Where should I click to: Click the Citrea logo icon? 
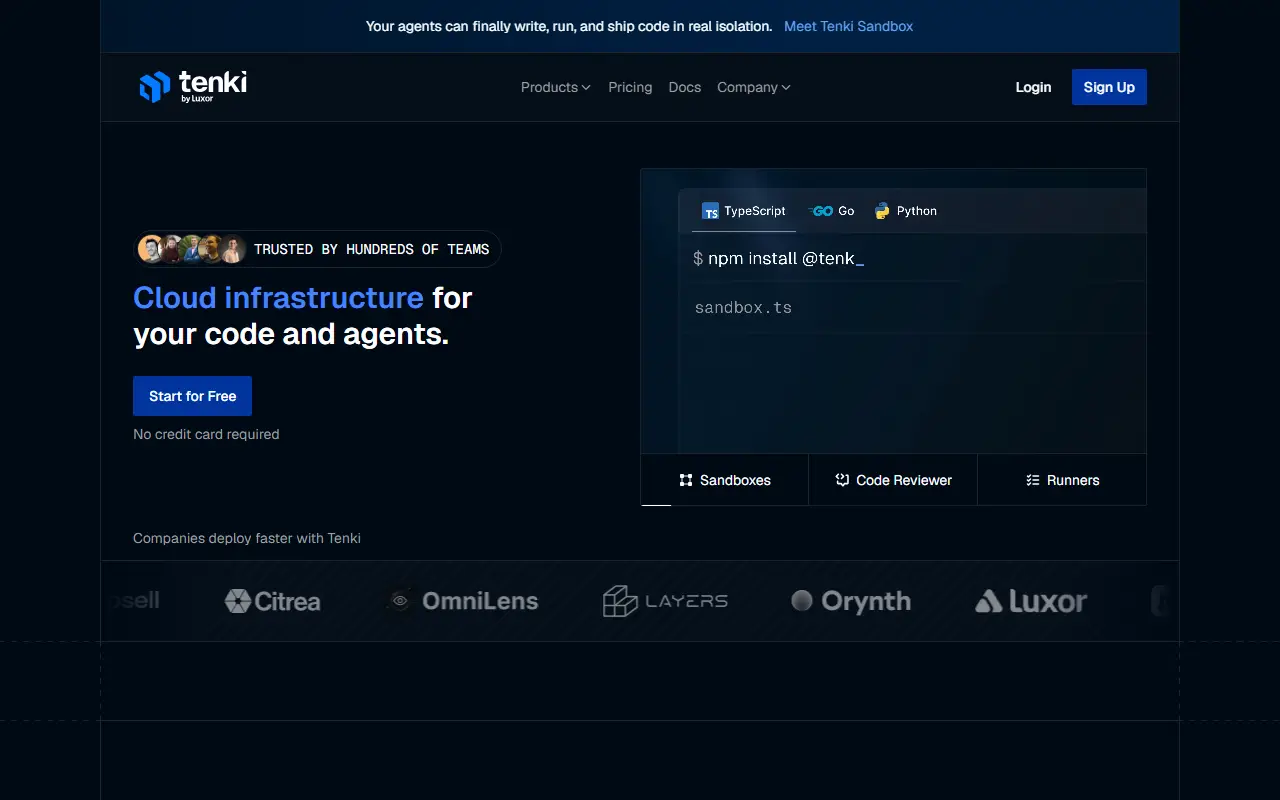pyautogui.click(x=238, y=601)
